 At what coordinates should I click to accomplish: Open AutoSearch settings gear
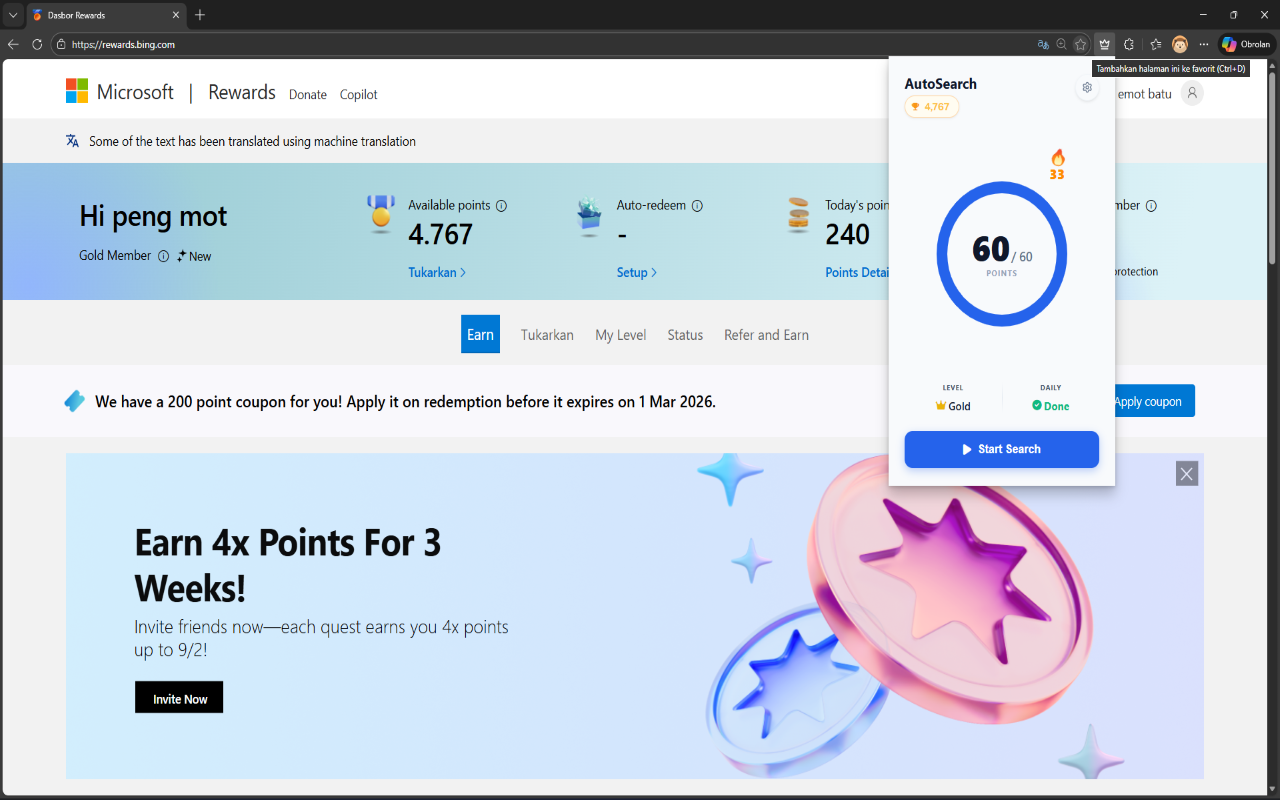tap(1087, 87)
